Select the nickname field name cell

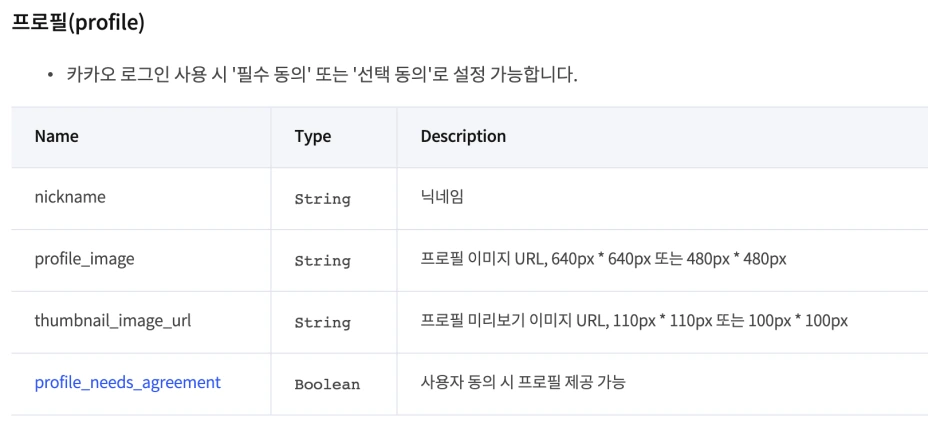(x=70, y=198)
